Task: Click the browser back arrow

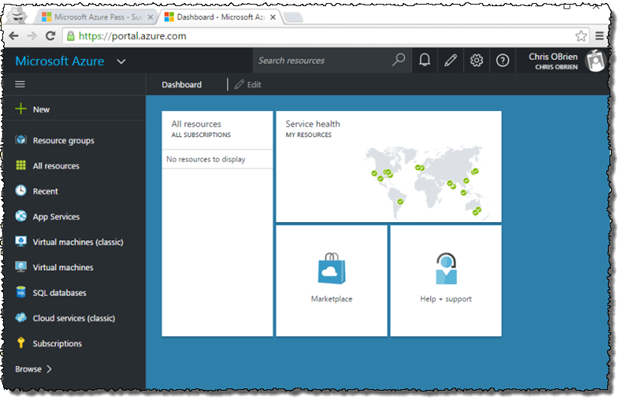Action: pos(14,36)
